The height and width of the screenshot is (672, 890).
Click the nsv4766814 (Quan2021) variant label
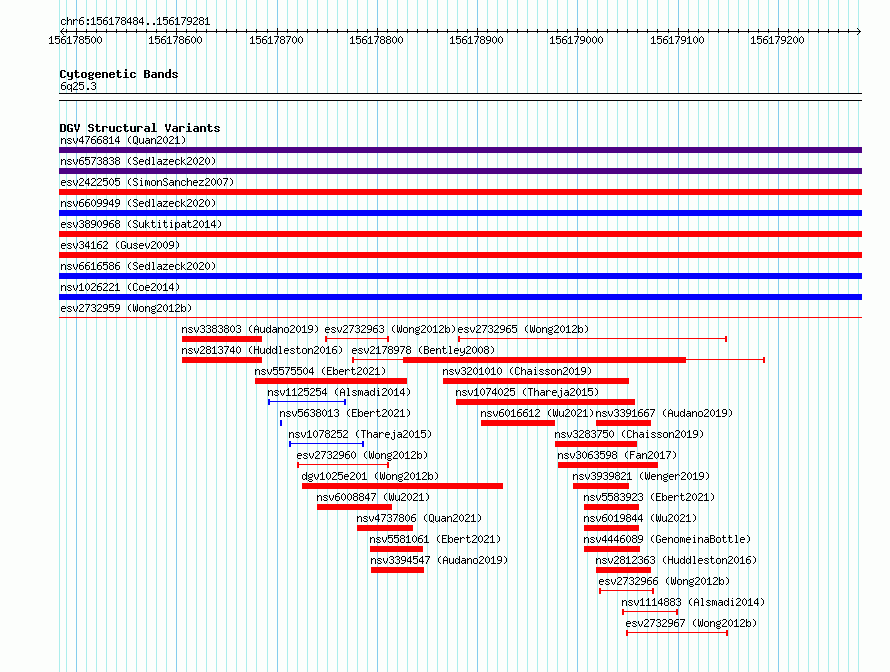pyautogui.click(x=123, y=140)
